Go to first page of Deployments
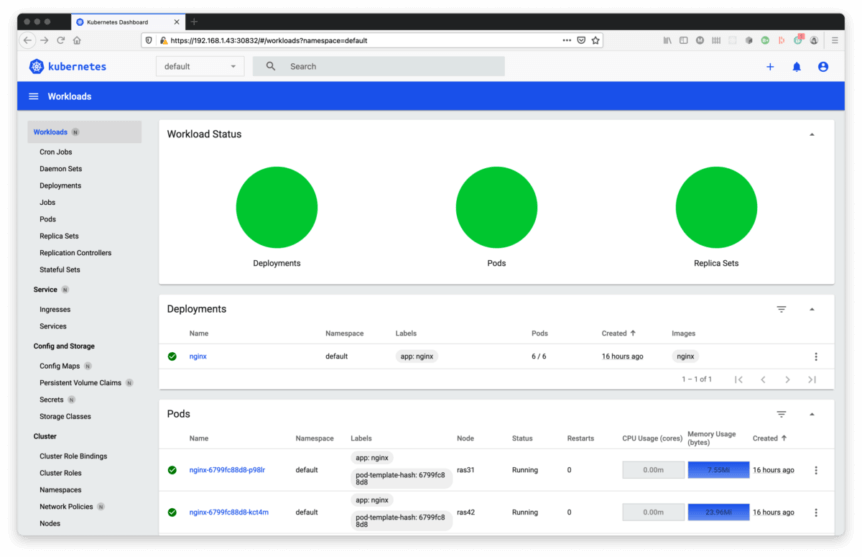The height and width of the screenshot is (557, 862). point(738,379)
